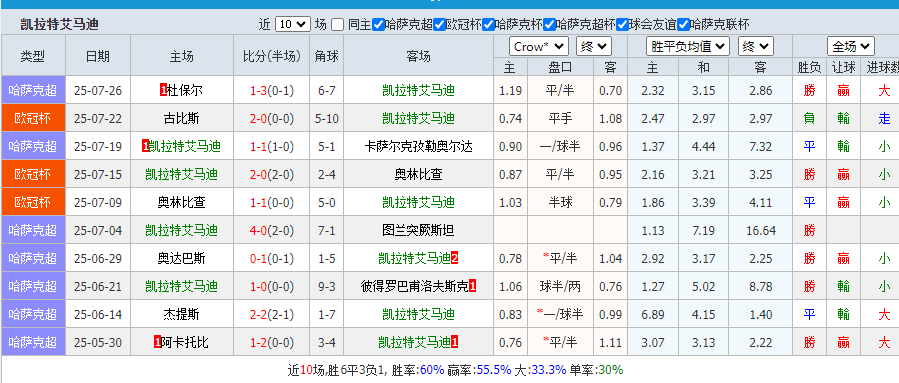Click the 日期 column header

pyautogui.click(x=97, y=56)
